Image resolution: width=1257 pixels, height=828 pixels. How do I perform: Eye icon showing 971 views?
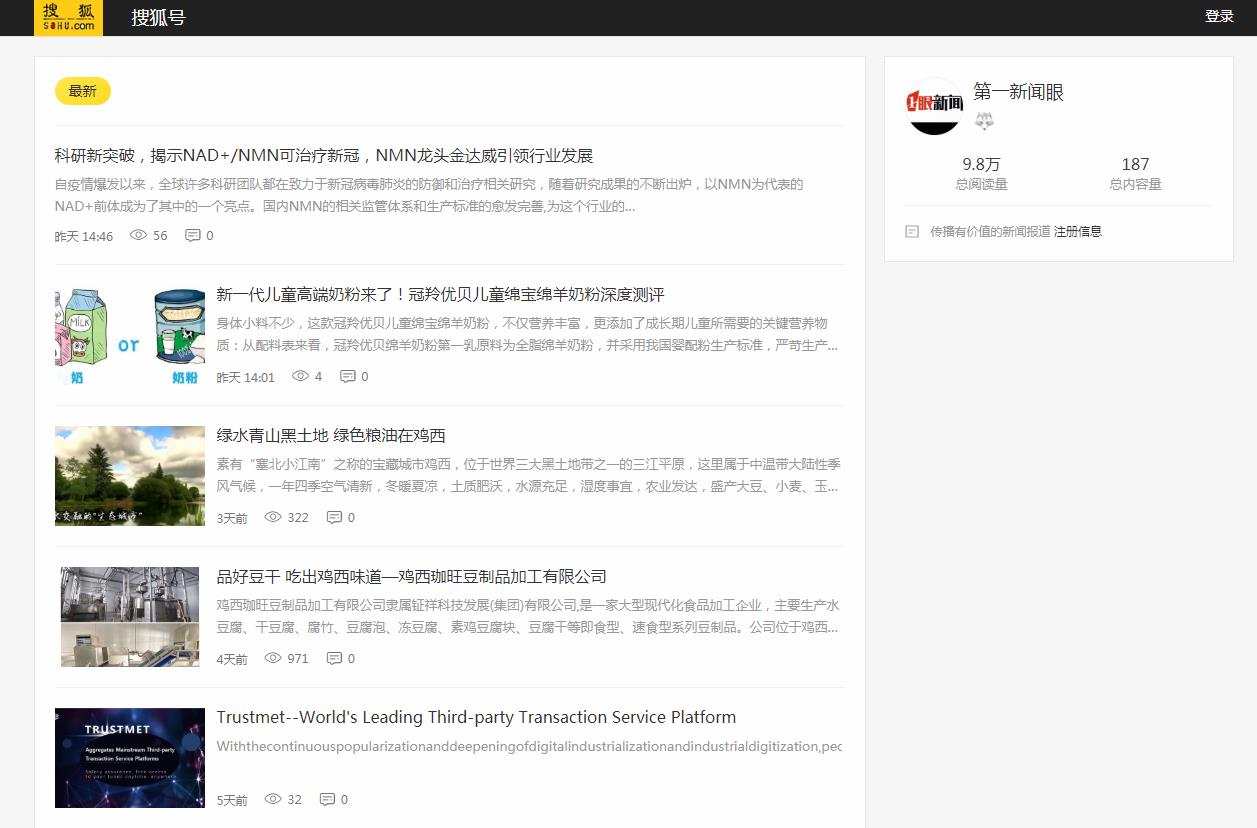coord(273,659)
